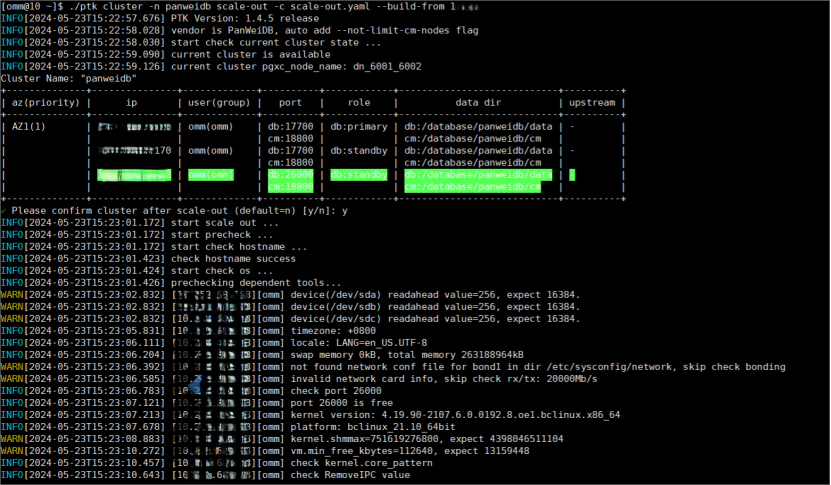This screenshot has height=485, width=831.
Task: Click the highlighted 'cm:/database/panweidb/cm' path
Action: coord(473,187)
